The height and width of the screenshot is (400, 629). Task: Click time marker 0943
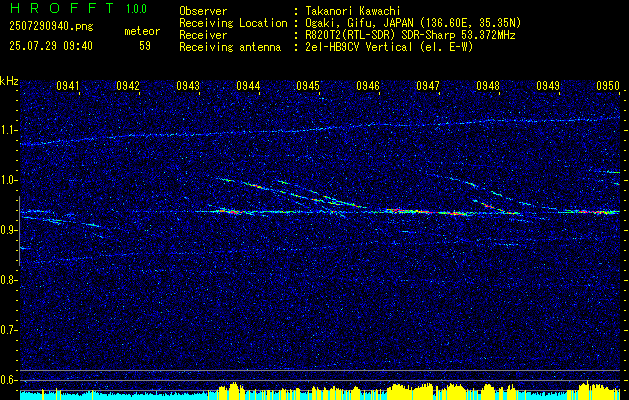coord(188,85)
